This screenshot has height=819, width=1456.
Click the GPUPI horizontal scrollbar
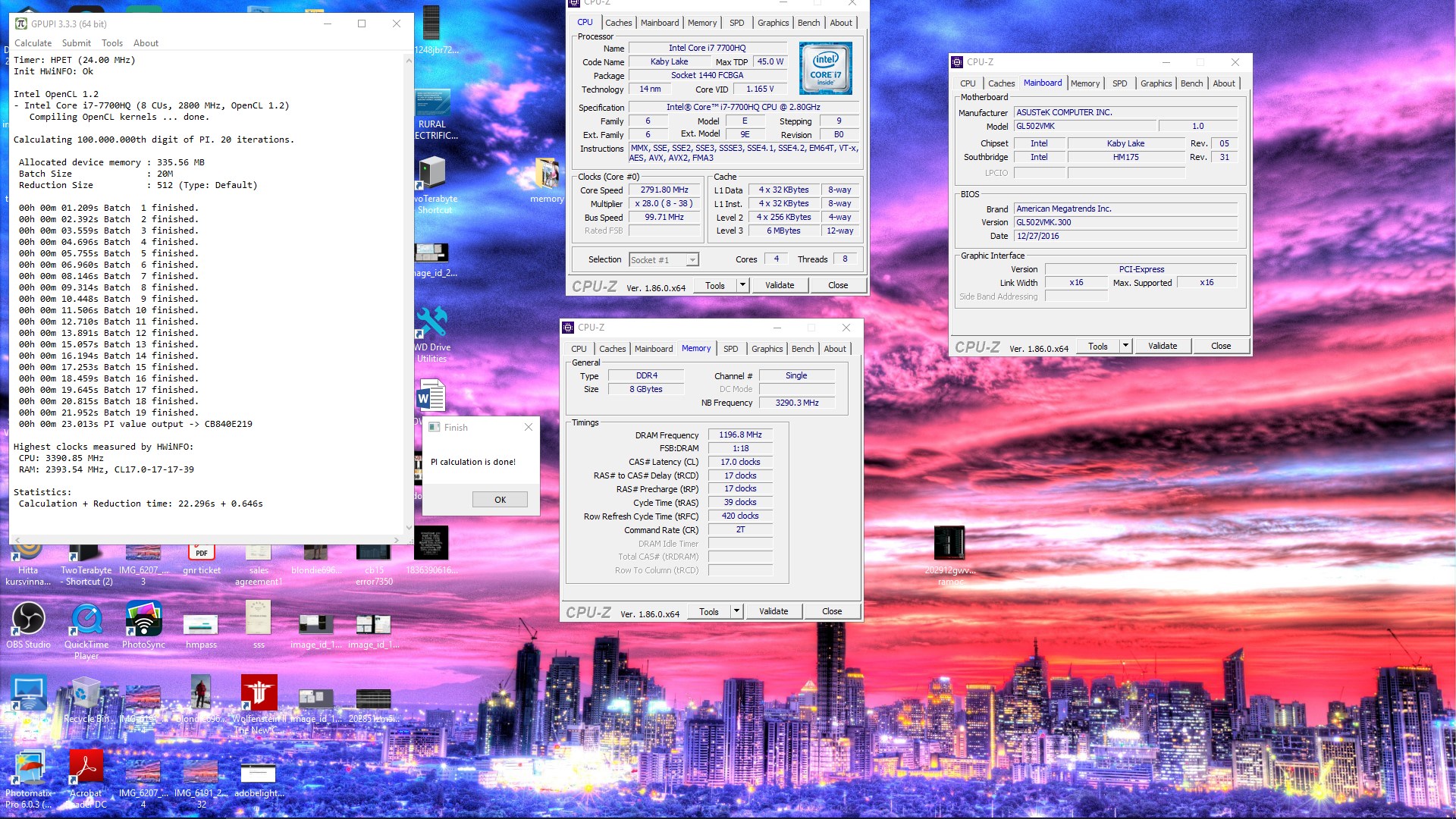206,540
